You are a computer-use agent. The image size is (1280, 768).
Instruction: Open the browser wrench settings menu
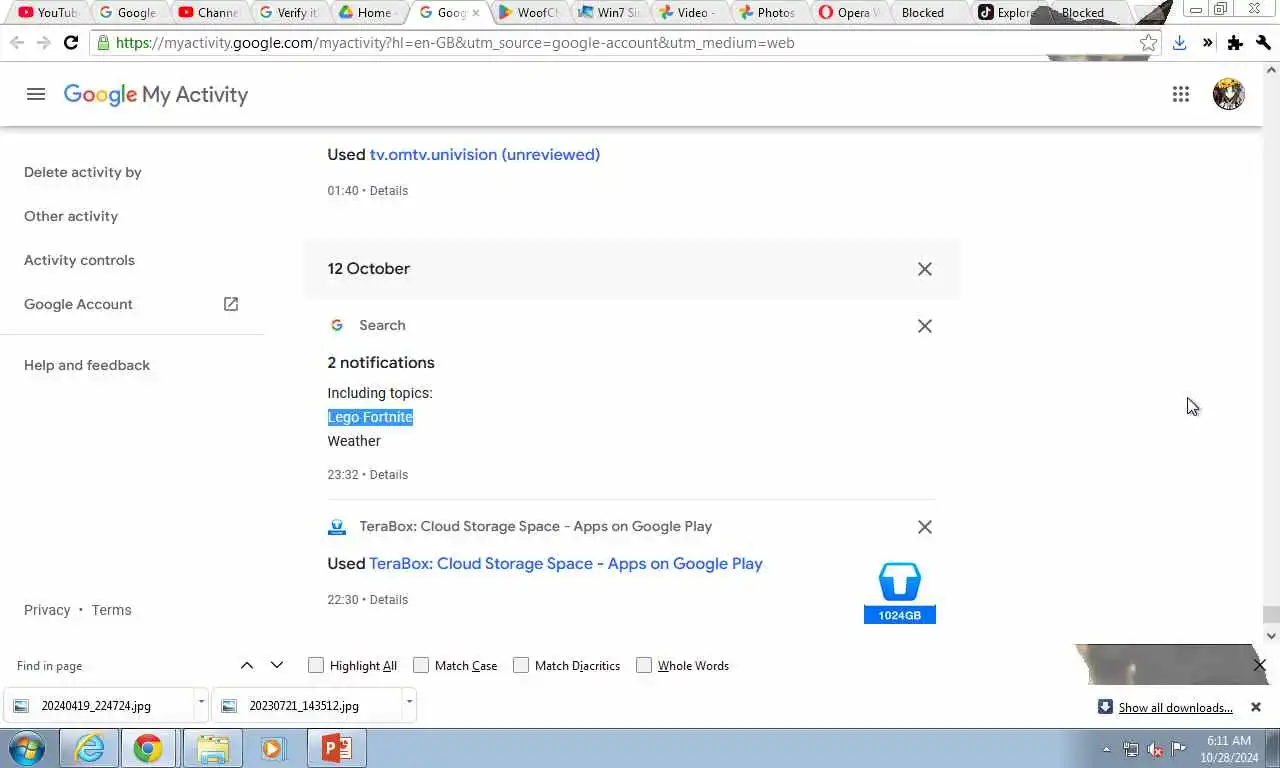[1263, 43]
